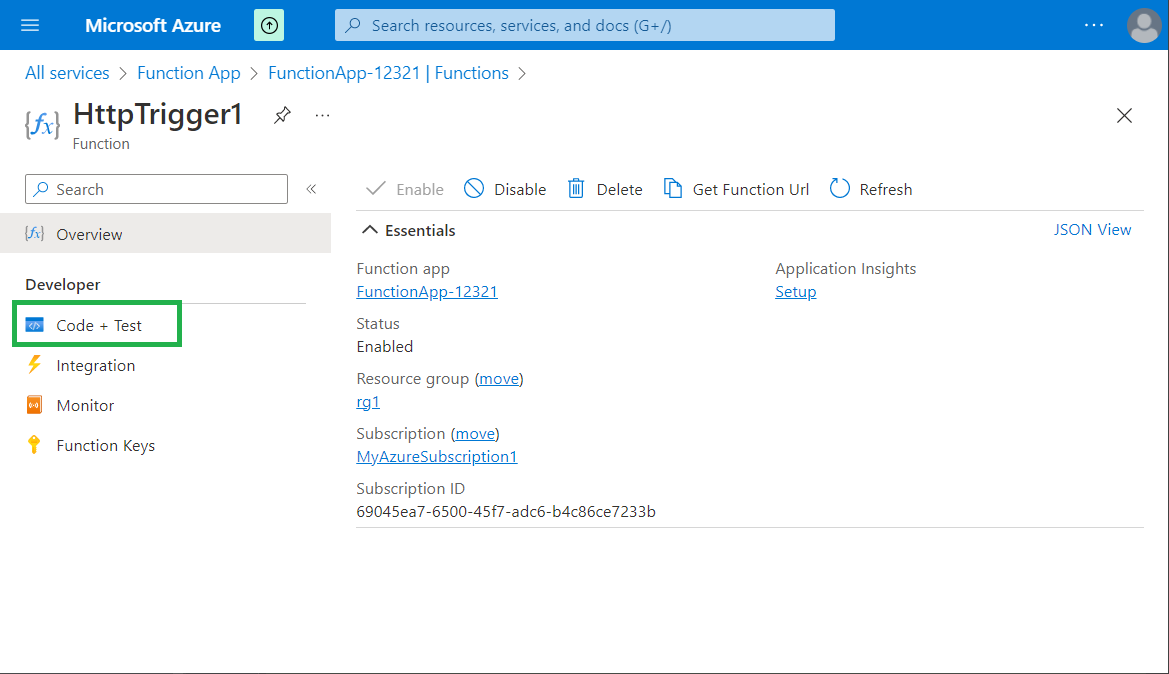This screenshot has width=1169, height=674.
Task: Open the JSON View link
Action: click(x=1092, y=230)
